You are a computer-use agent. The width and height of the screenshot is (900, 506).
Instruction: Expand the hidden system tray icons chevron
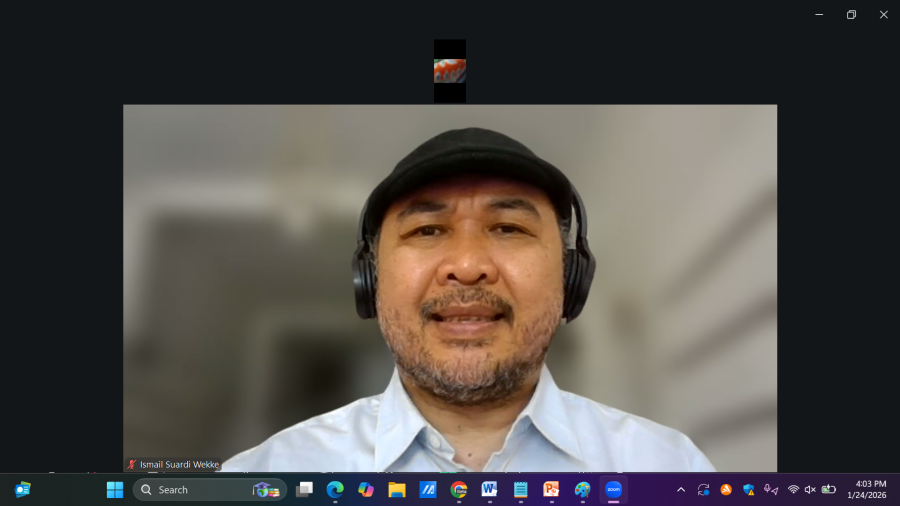pyautogui.click(x=681, y=489)
